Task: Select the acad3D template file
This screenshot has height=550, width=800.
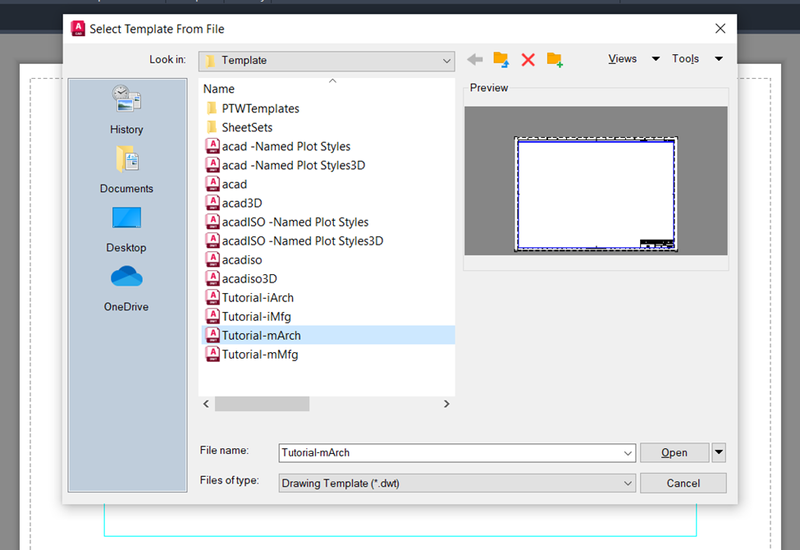Action: point(234,203)
